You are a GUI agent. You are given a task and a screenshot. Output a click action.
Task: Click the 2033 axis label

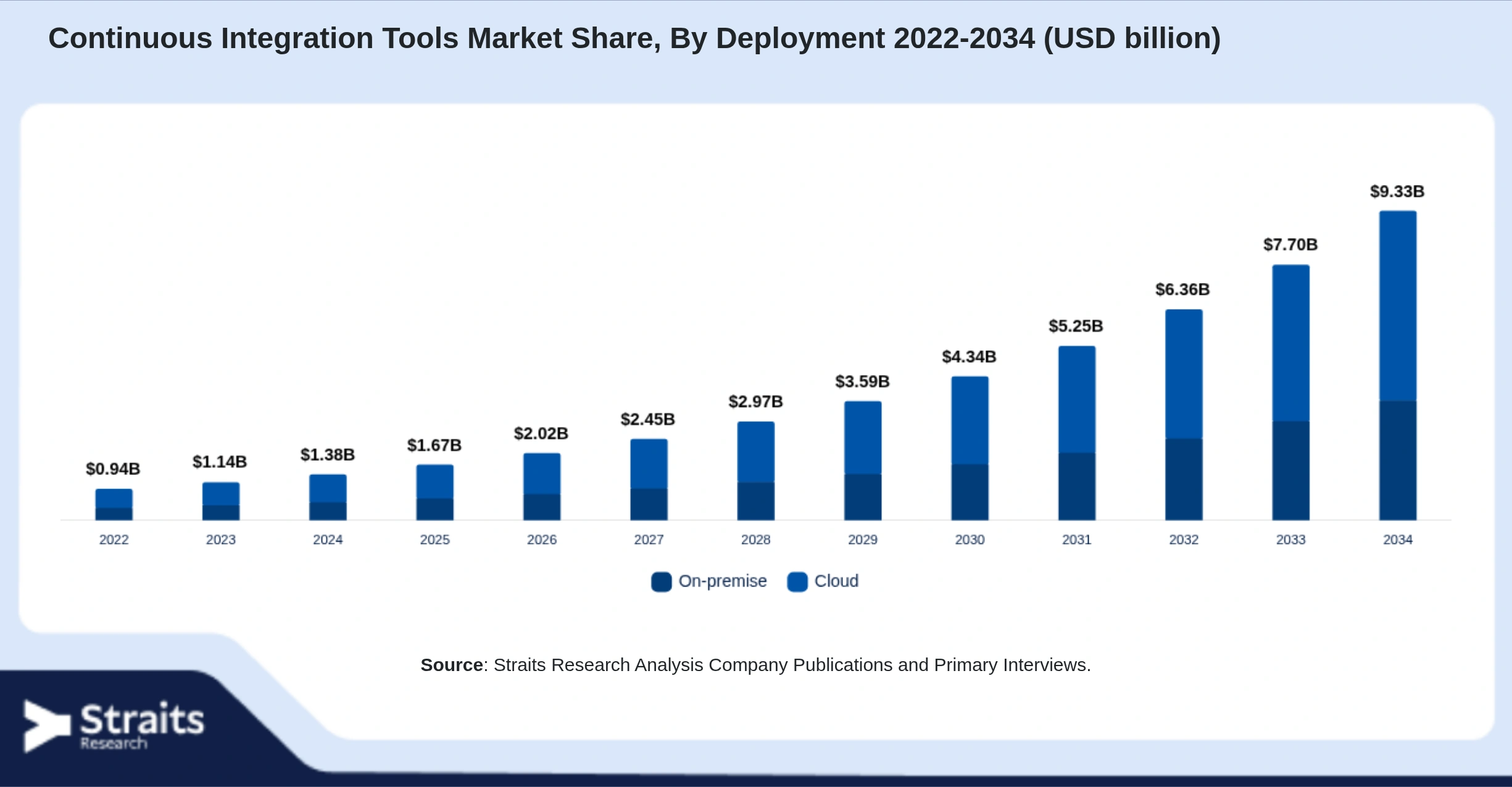coord(1291,540)
